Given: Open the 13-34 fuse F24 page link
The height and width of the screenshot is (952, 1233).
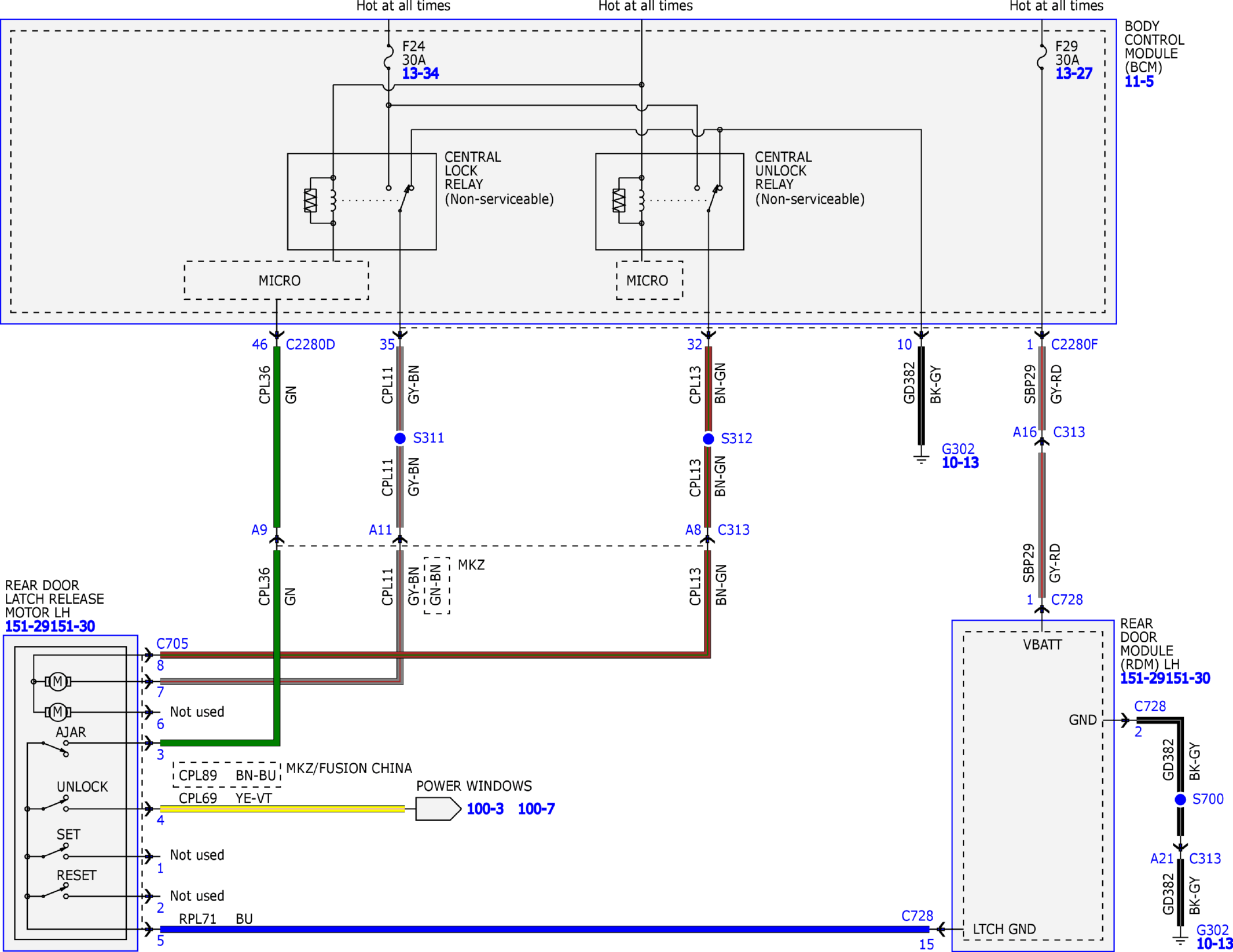Looking at the screenshot, I should pos(420,73).
